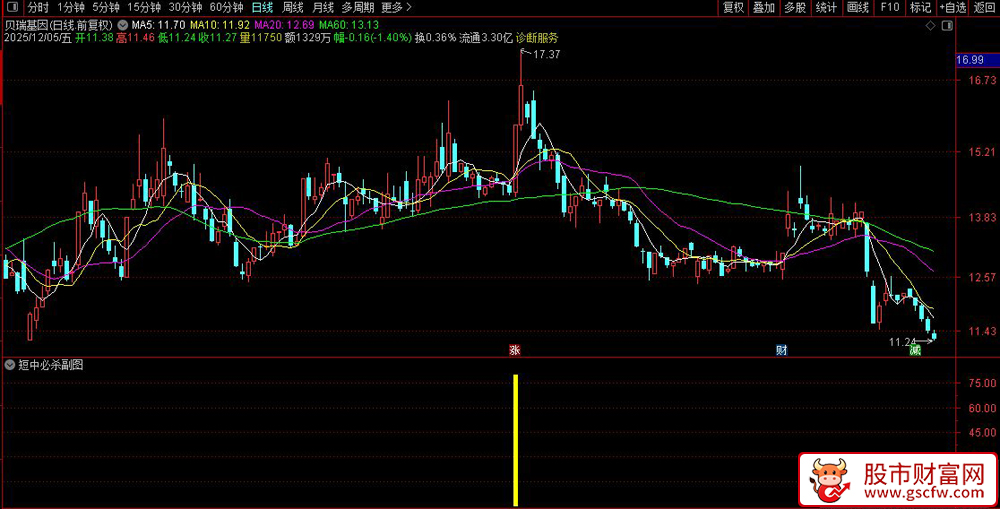The height and width of the screenshot is (509, 1000).
Task: Click the green 减 marker below the chart
Action: coord(915,350)
